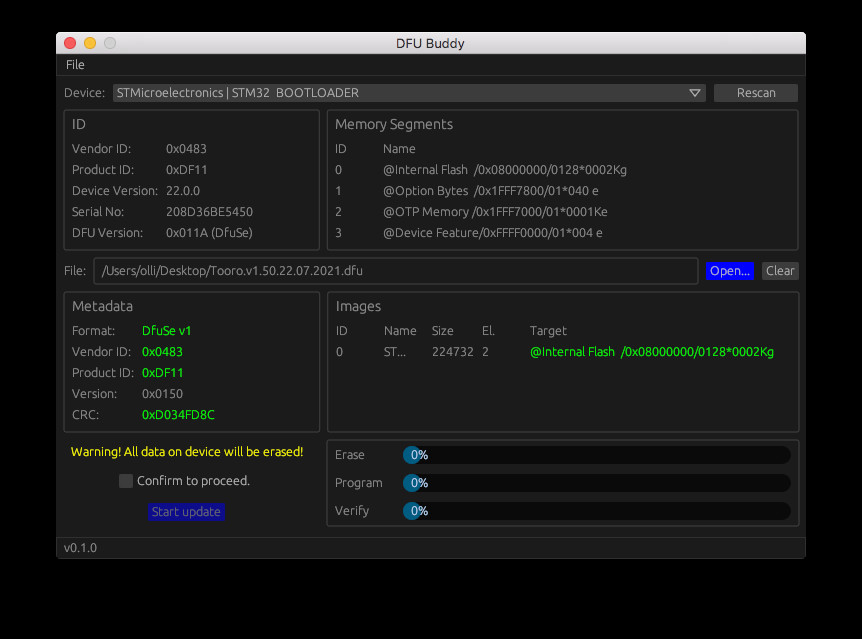The width and height of the screenshot is (862, 639).
Task: Click the Serial No value 208D36BE5450
Action: point(209,212)
